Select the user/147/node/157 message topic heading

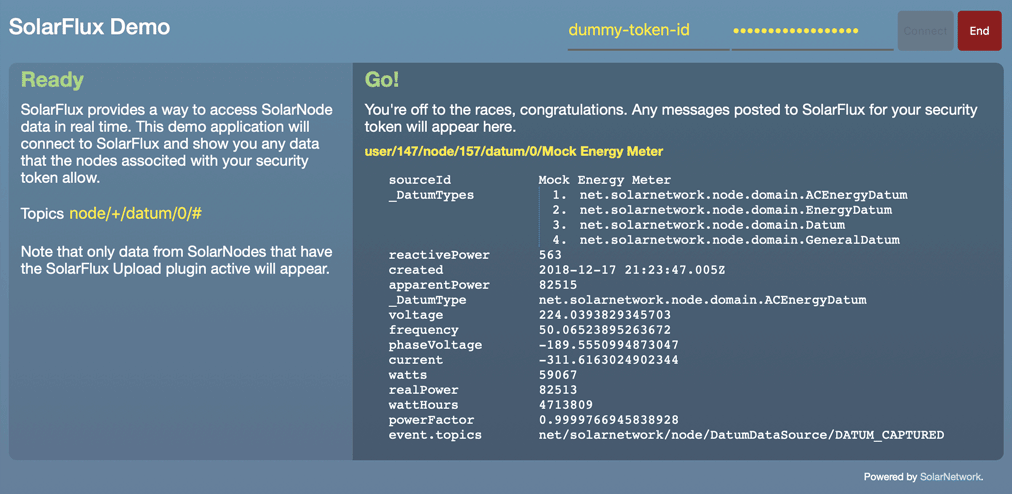pyautogui.click(x=514, y=152)
